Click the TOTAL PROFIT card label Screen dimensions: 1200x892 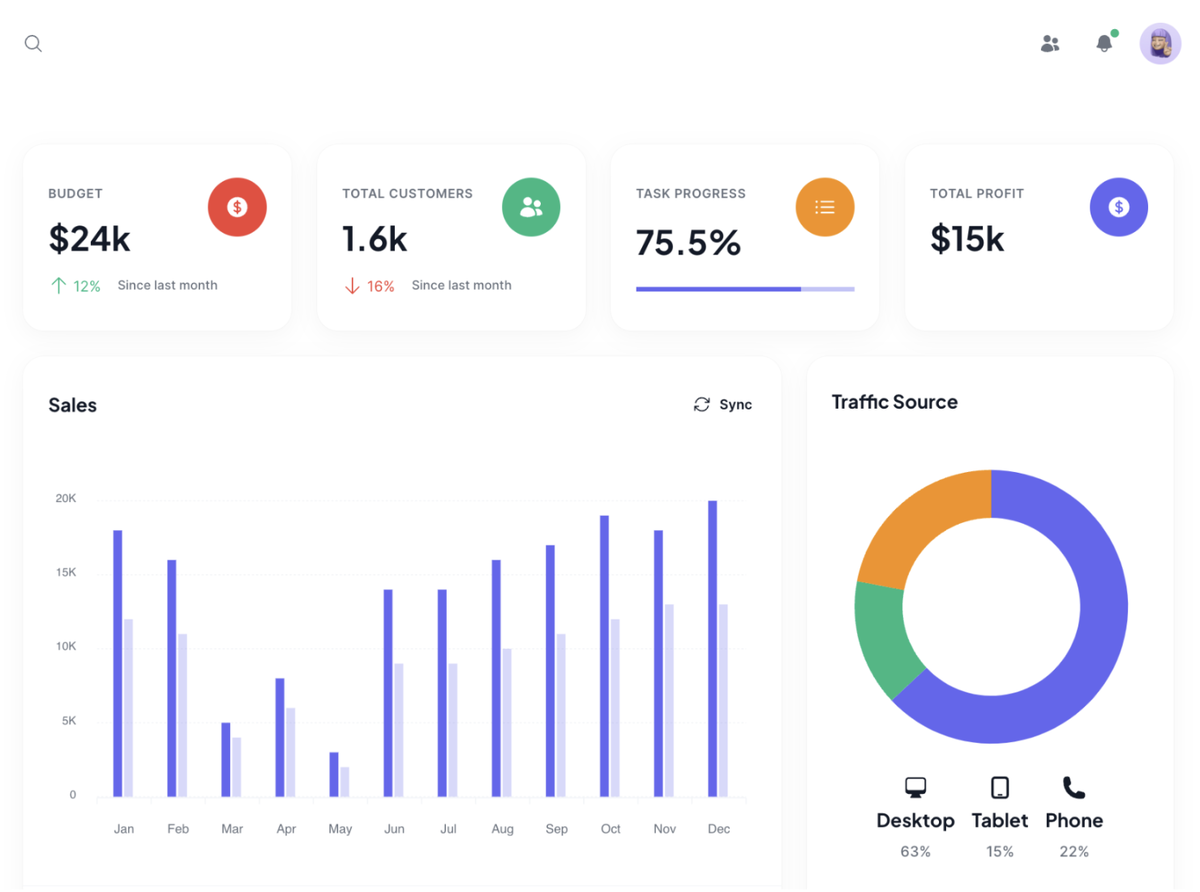click(x=977, y=193)
